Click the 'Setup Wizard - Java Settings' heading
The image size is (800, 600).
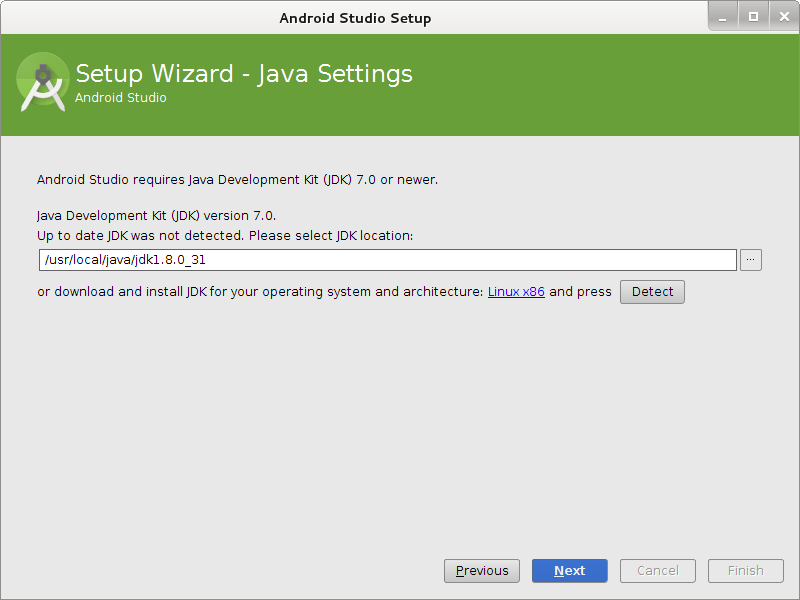coord(244,73)
